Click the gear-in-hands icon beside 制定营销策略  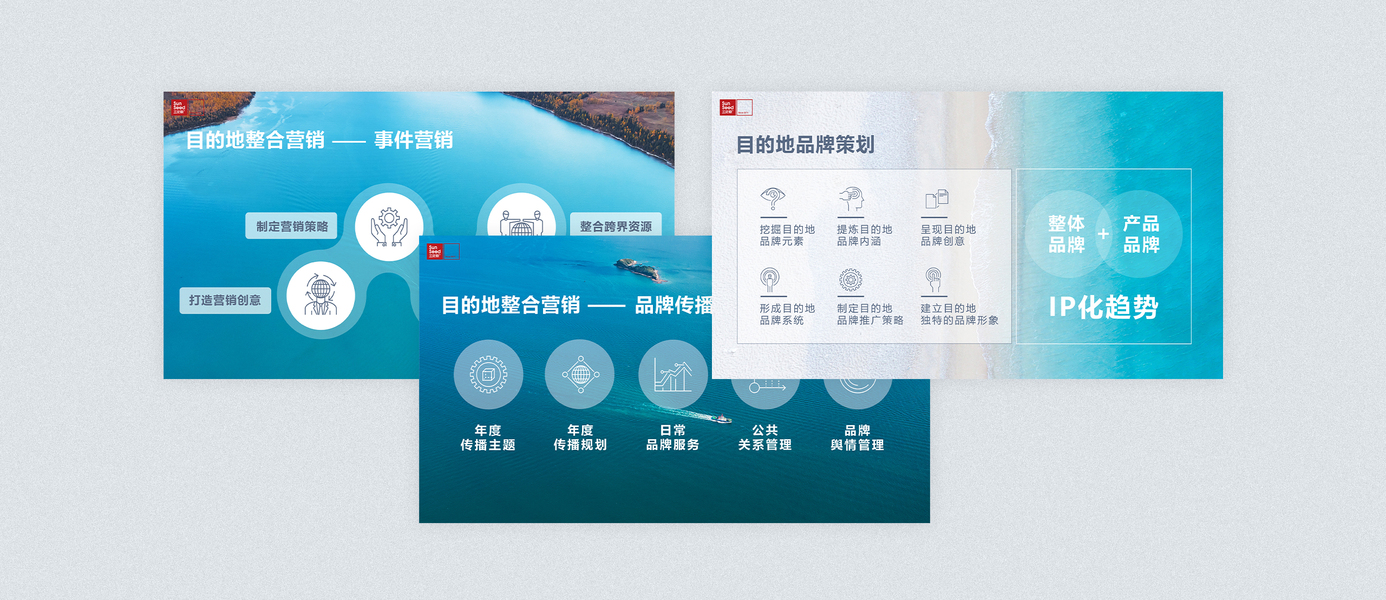pyautogui.click(x=388, y=227)
